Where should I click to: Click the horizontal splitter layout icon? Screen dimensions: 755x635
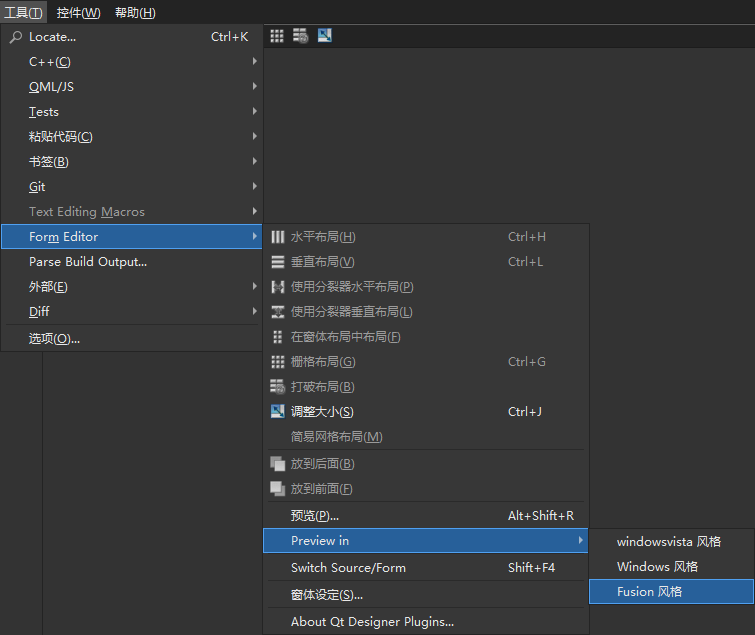(x=278, y=287)
